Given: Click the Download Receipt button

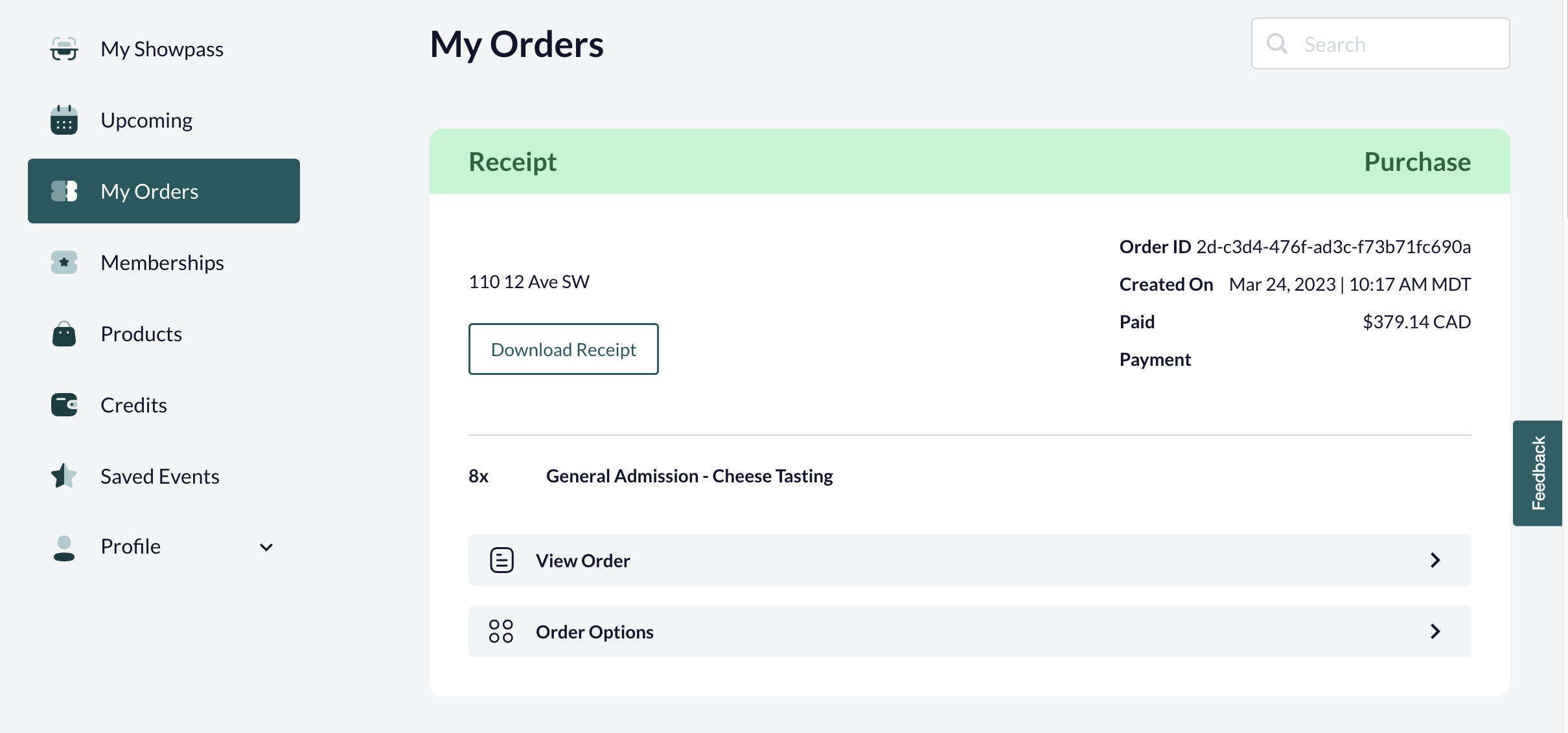Looking at the screenshot, I should 564,349.
